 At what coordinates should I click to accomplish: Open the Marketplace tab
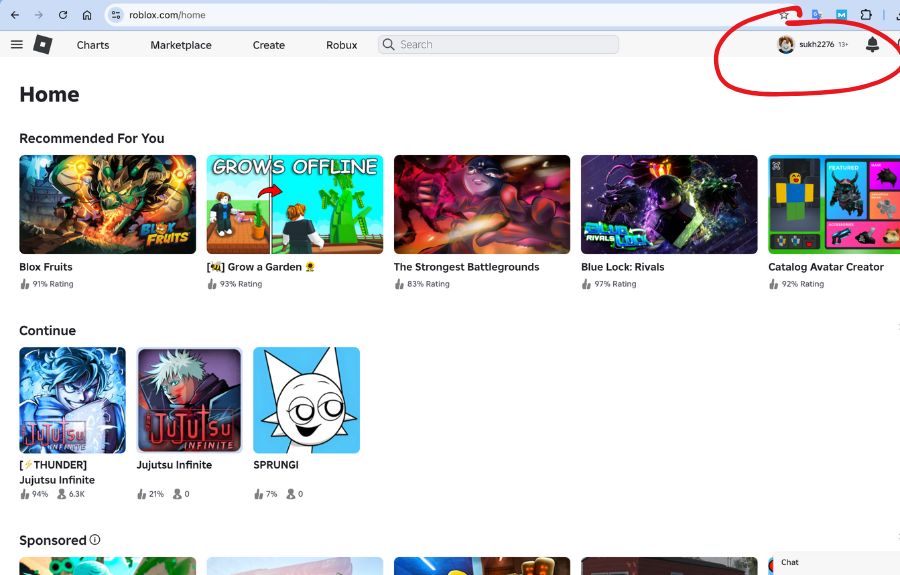click(x=181, y=45)
